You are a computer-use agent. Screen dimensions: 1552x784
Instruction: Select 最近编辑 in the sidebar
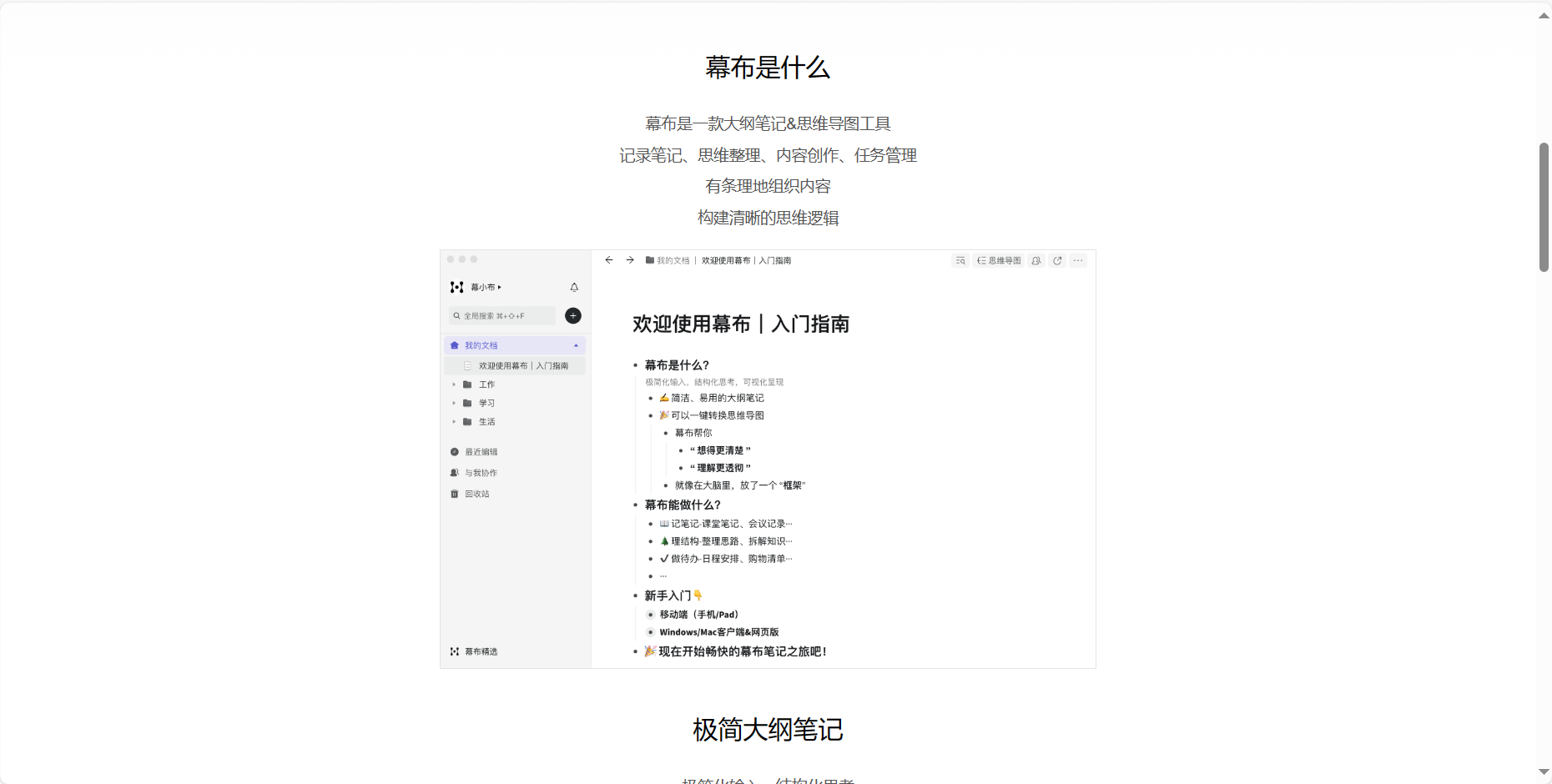(x=481, y=452)
